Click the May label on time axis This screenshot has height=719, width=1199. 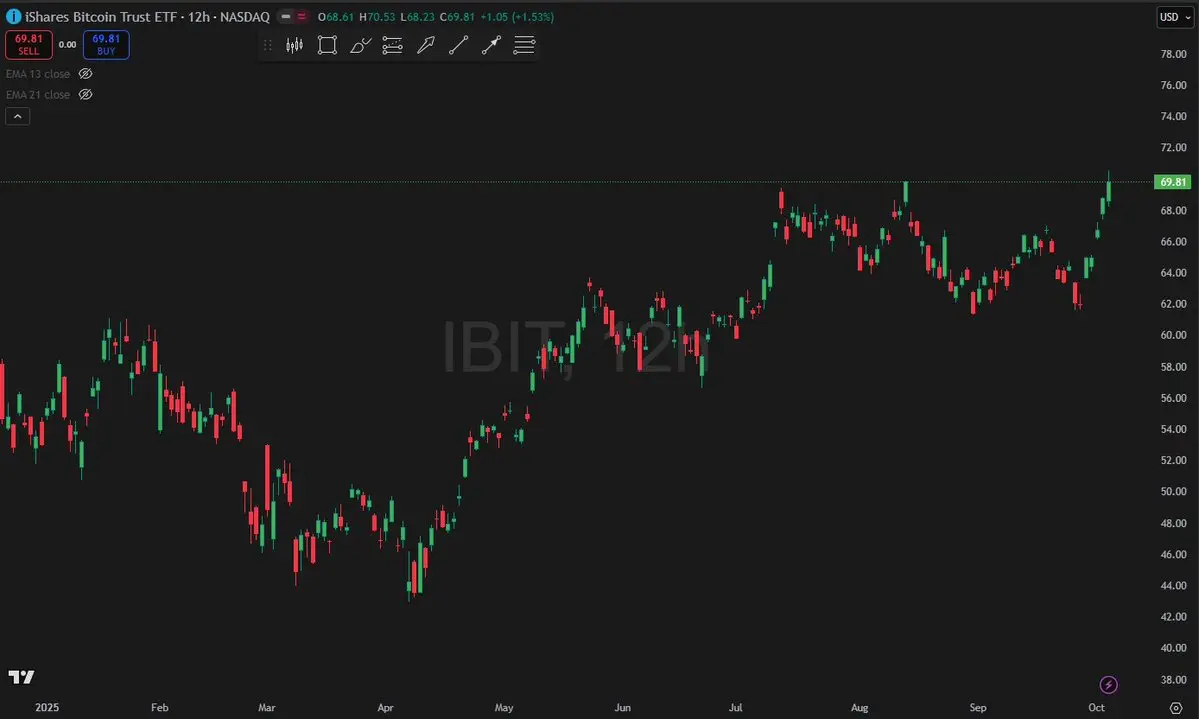[x=504, y=708]
